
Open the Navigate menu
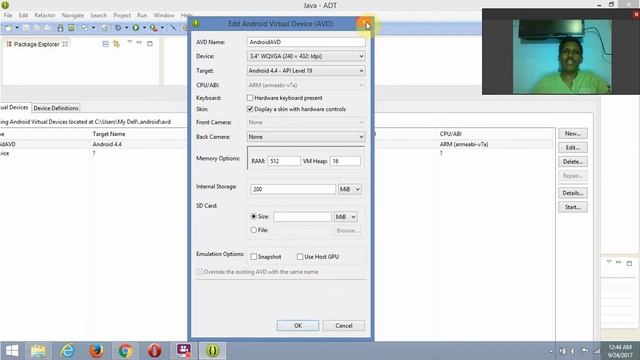coord(73,15)
